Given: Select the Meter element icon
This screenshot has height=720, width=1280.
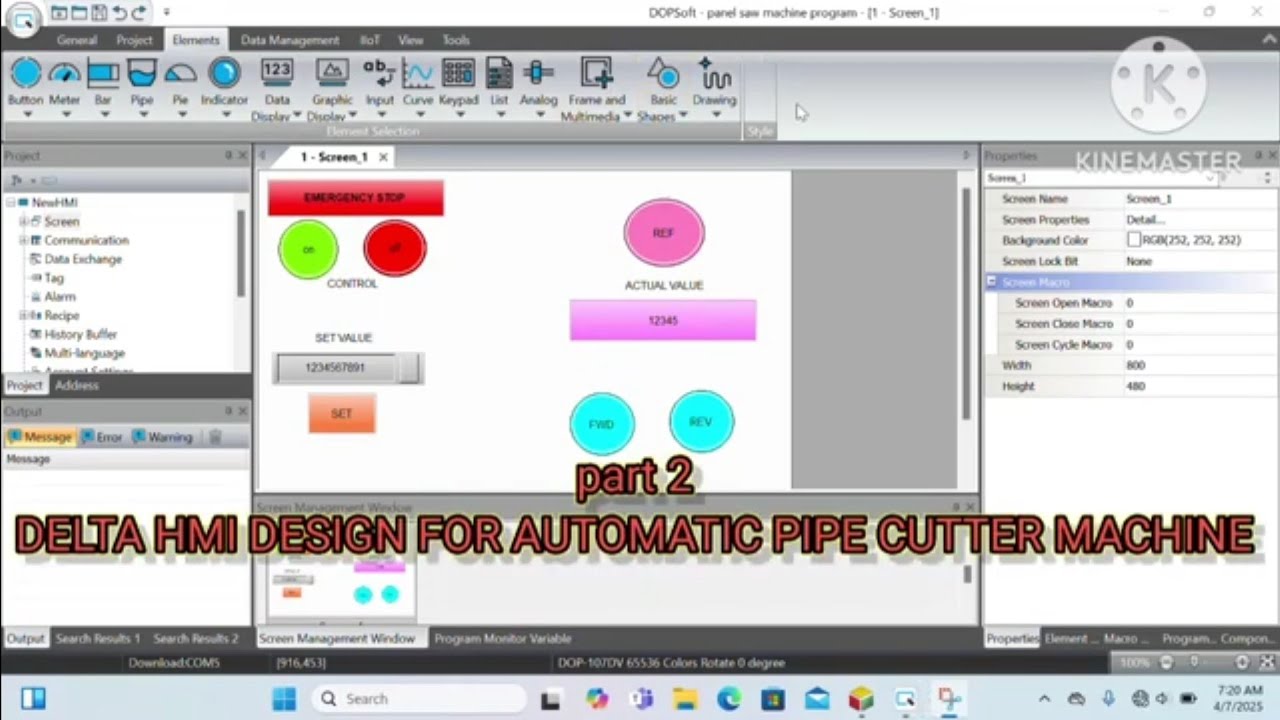Looking at the screenshot, I should pyautogui.click(x=64, y=74).
